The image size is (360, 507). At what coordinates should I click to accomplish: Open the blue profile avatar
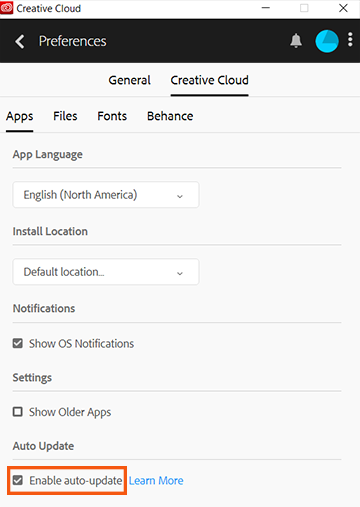327,41
